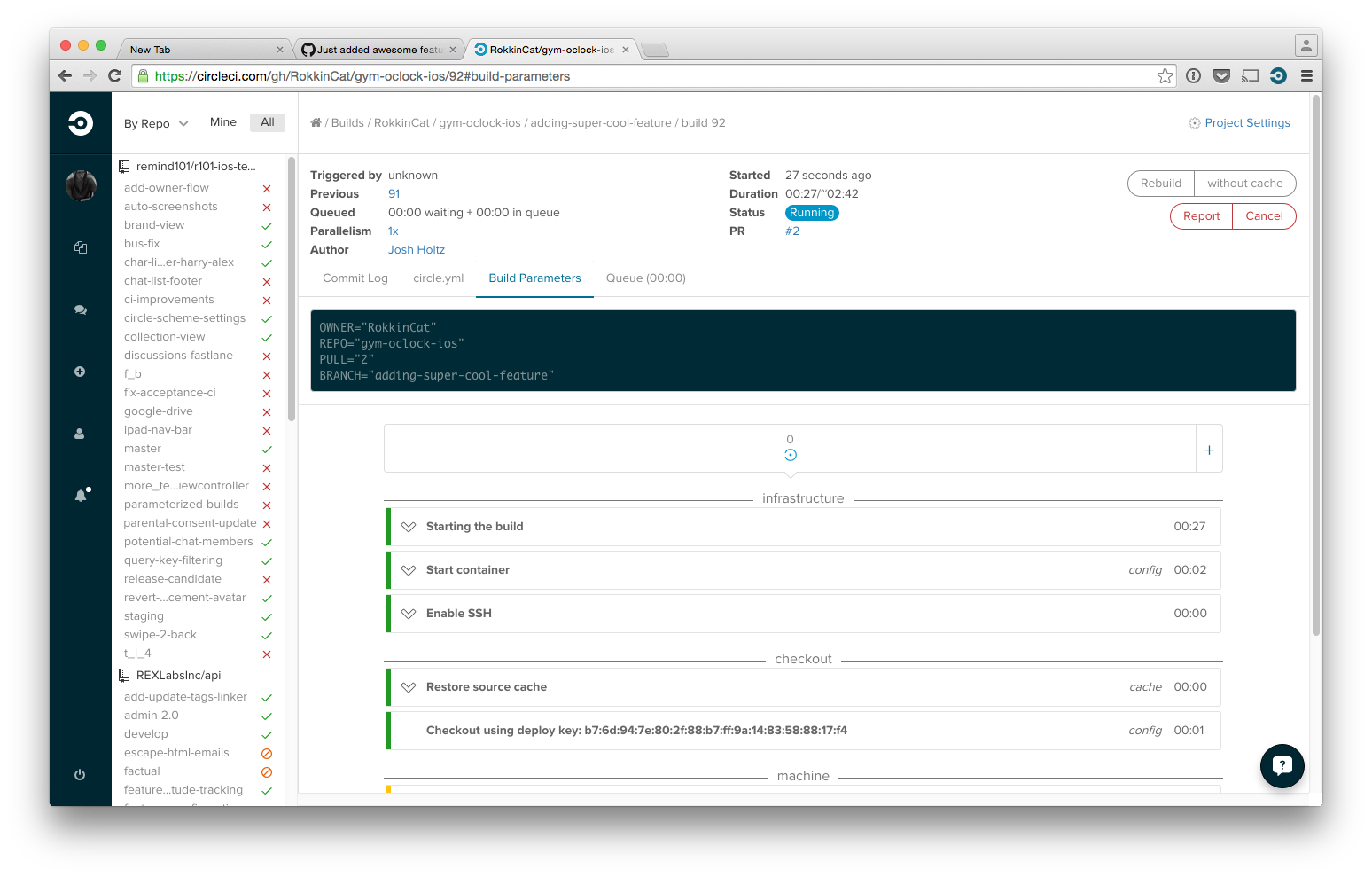Click browser back arrow
This screenshot has width=1372, height=877.
[x=65, y=76]
